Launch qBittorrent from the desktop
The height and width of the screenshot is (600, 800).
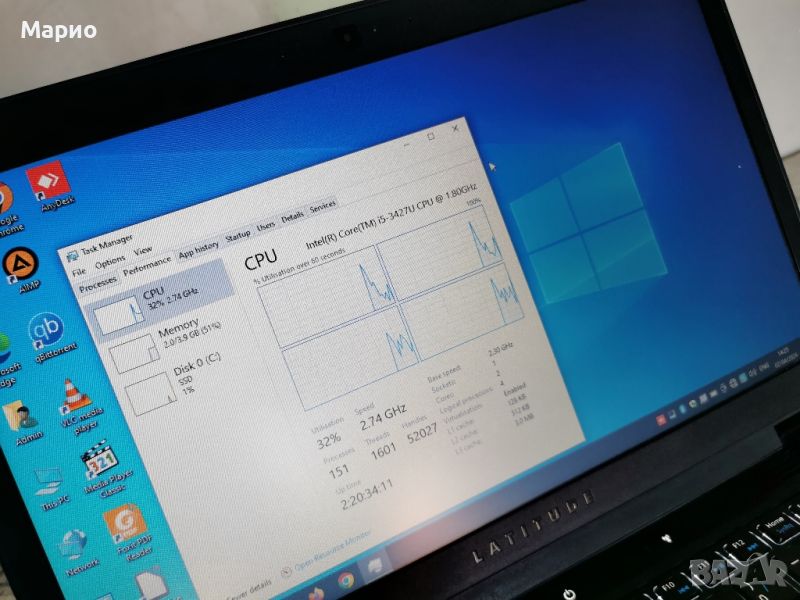[x=50, y=337]
